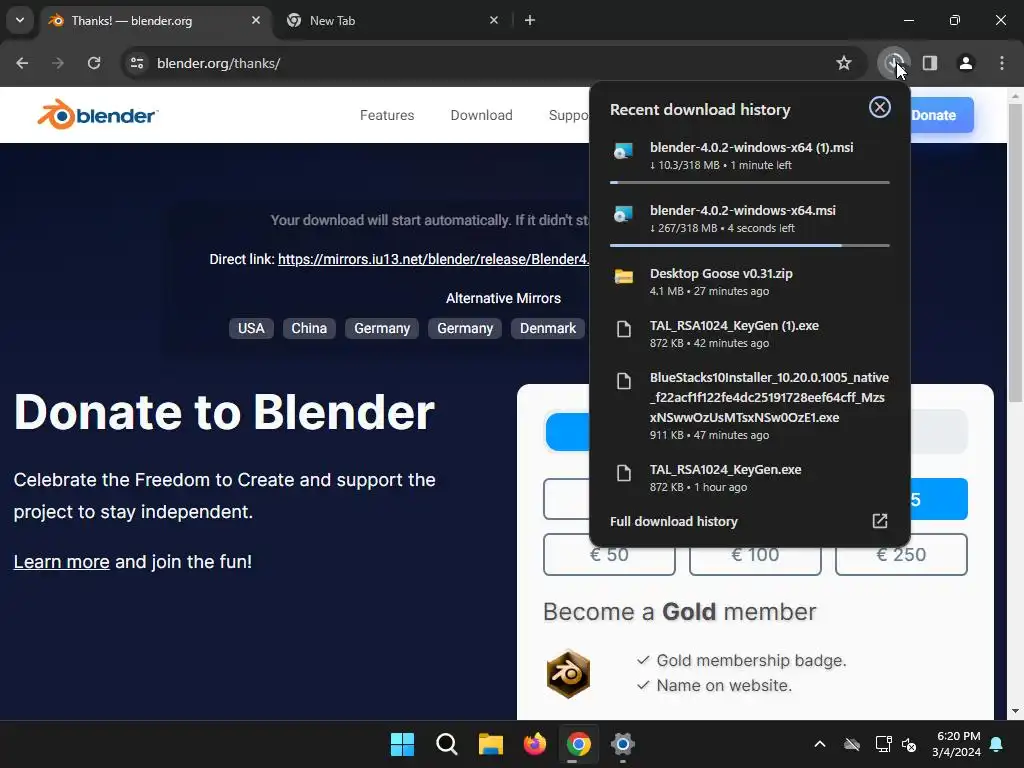1024x768 pixels.
Task: Click the Donate button in header
Action: (x=941, y=115)
